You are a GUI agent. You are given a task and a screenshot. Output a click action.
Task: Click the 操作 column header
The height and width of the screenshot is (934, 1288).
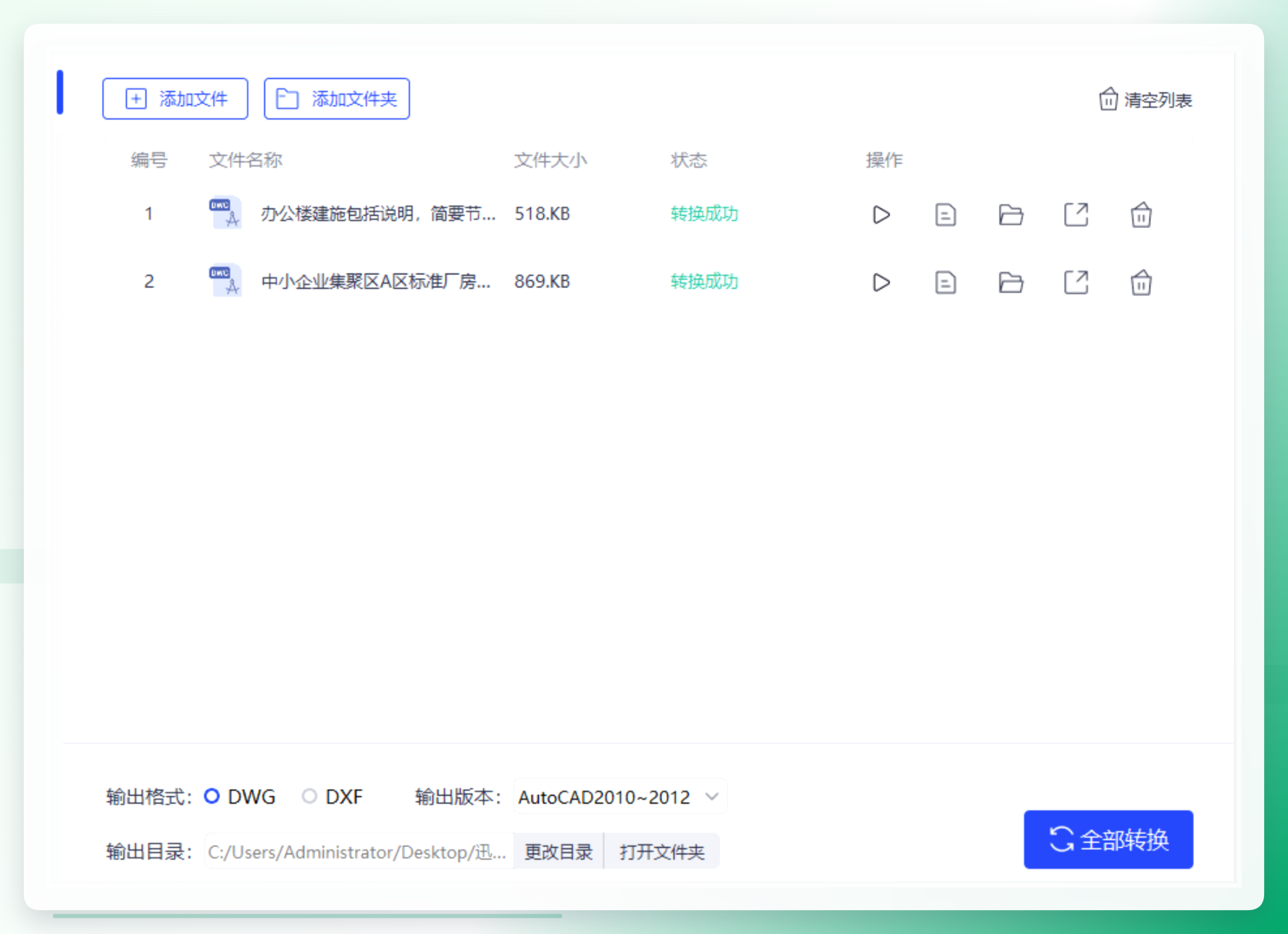point(885,160)
